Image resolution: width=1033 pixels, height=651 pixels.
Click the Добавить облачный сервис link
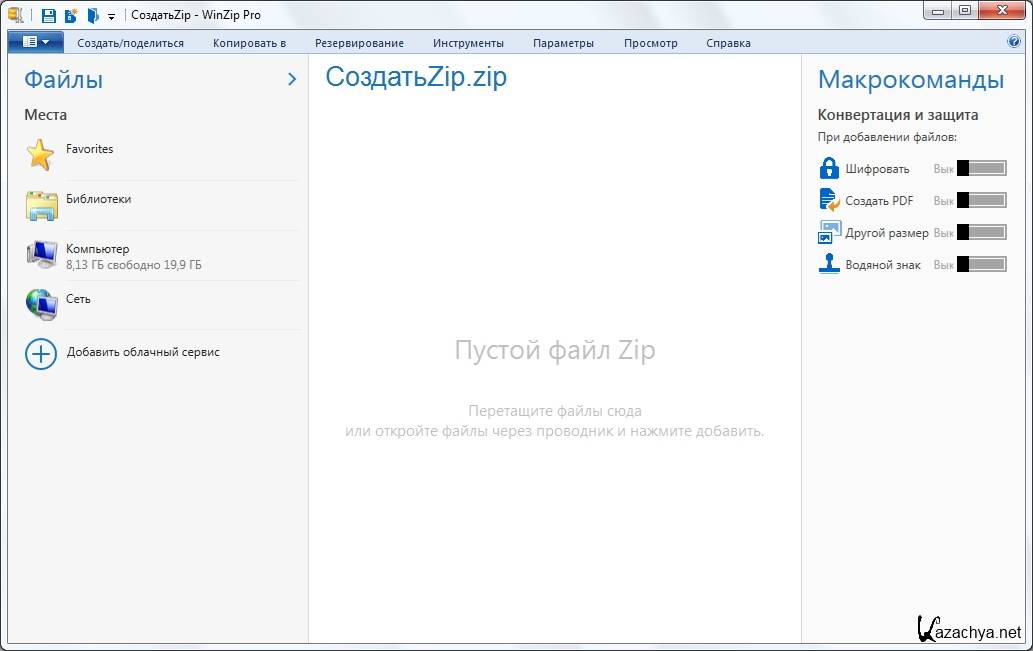[x=143, y=352]
